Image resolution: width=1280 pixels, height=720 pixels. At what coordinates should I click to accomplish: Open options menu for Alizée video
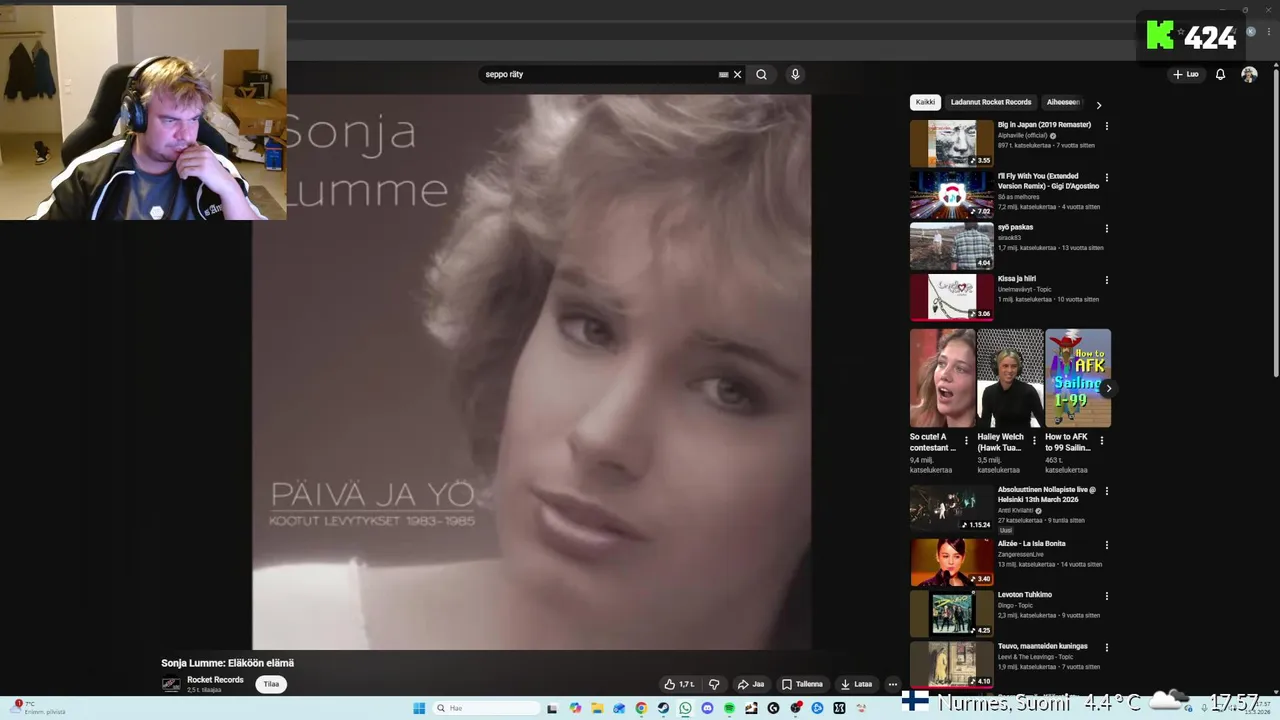pos(1106,545)
